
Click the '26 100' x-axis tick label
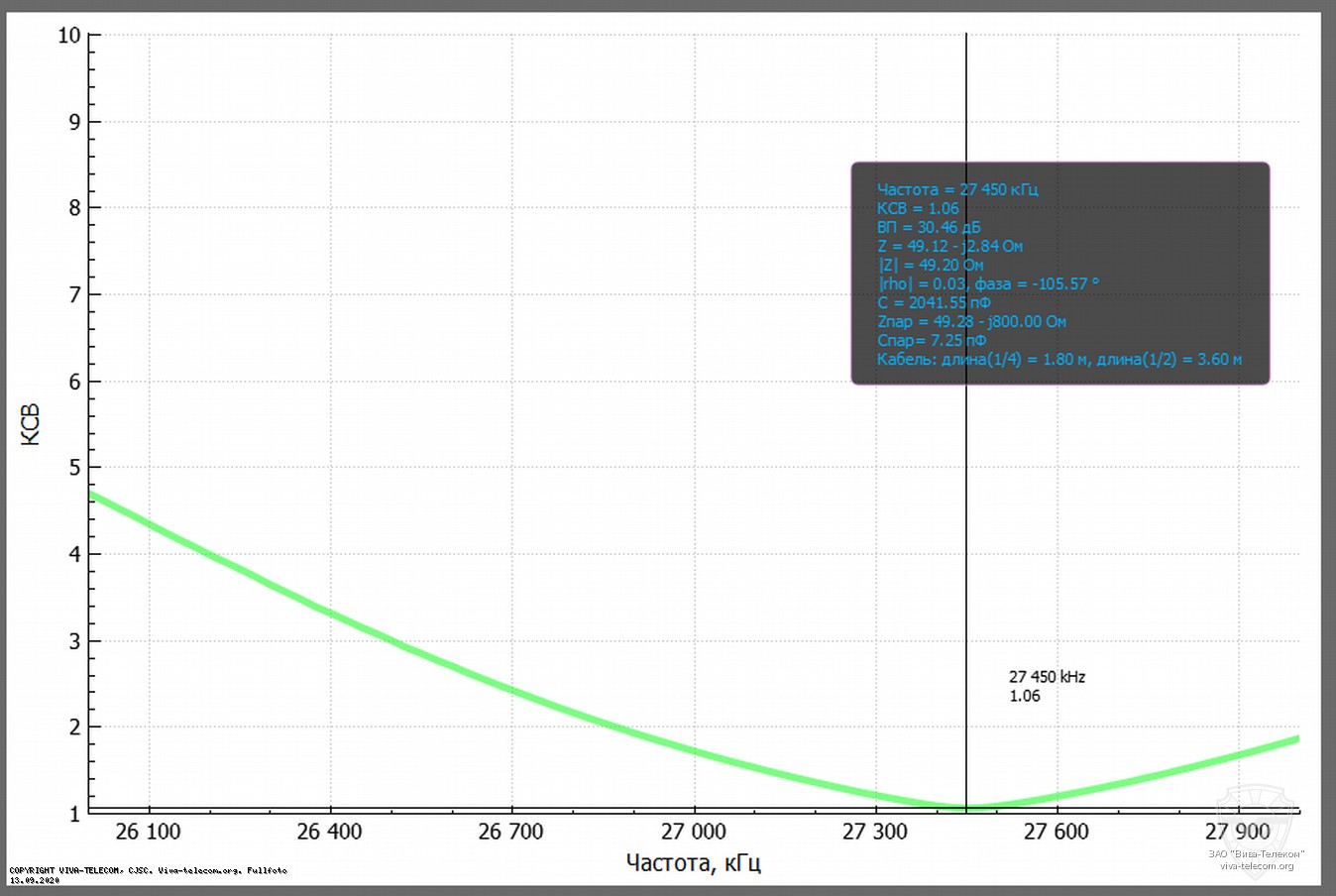click(148, 832)
